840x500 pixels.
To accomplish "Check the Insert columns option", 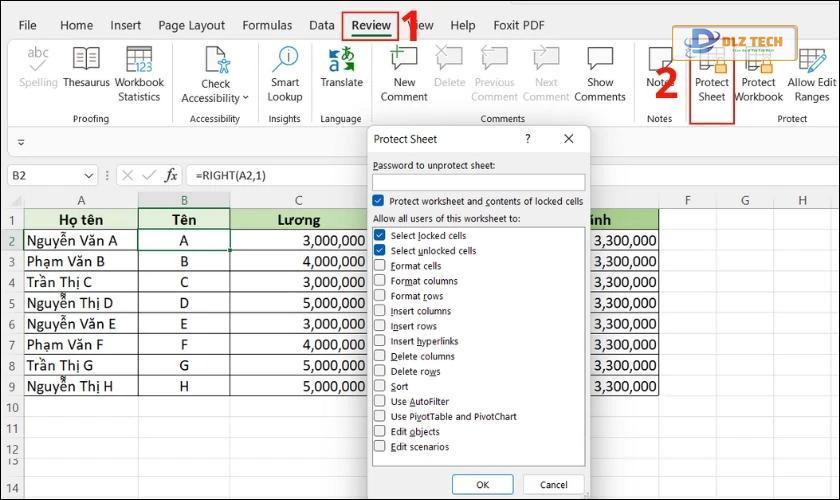I will tap(380, 310).
